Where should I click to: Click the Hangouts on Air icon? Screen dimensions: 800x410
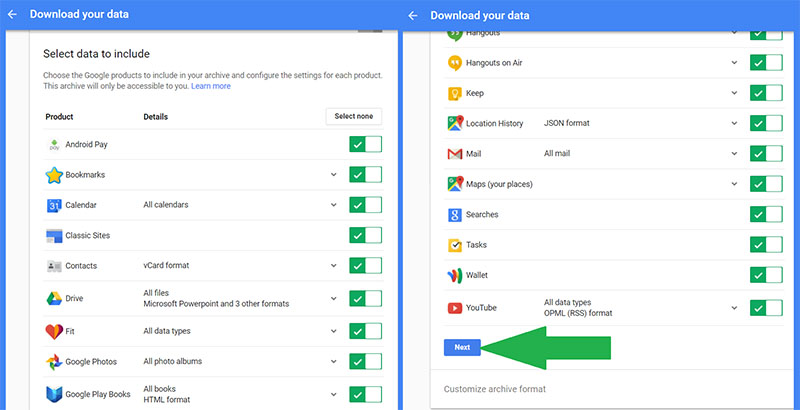(x=455, y=63)
